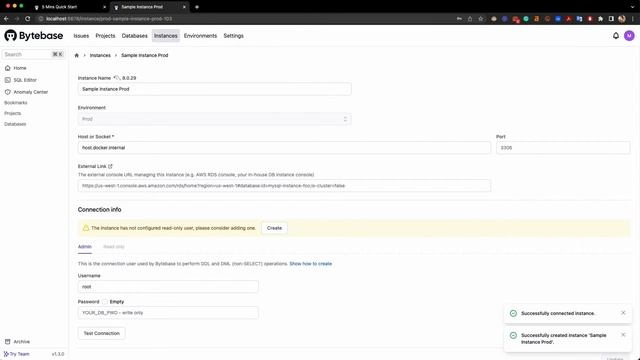640x360 pixels.
Task: Open the purple user avatar menu
Action: (629, 36)
